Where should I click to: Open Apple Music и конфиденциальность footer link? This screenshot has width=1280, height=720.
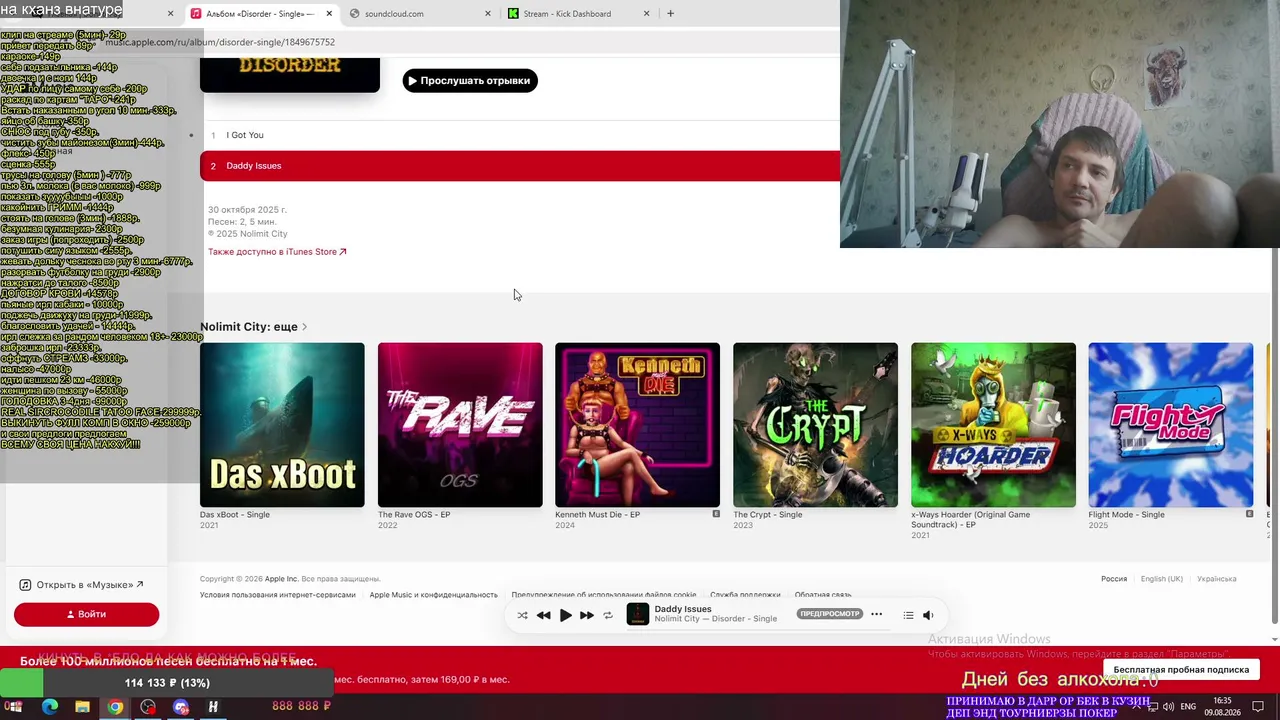coord(433,595)
